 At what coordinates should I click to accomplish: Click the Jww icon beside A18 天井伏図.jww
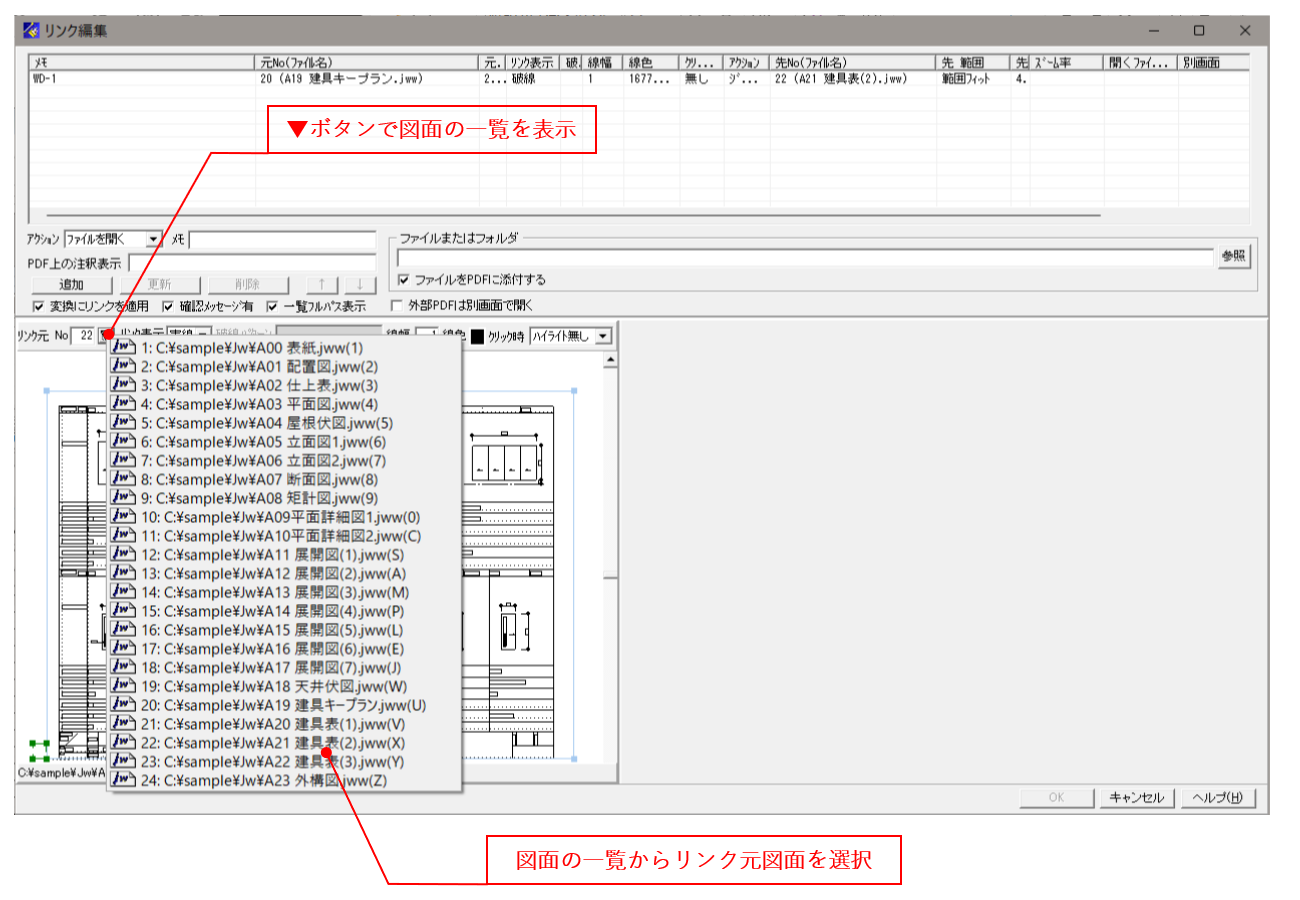(x=122, y=686)
